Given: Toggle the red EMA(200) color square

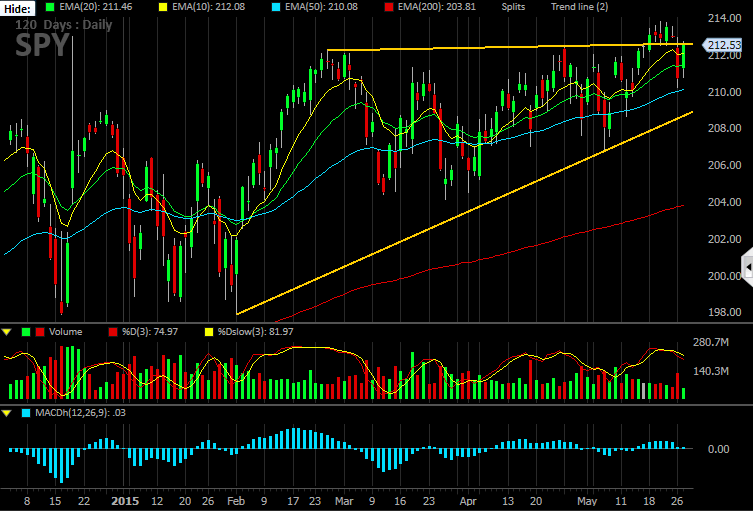Looking at the screenshot, I should (389, 7).
